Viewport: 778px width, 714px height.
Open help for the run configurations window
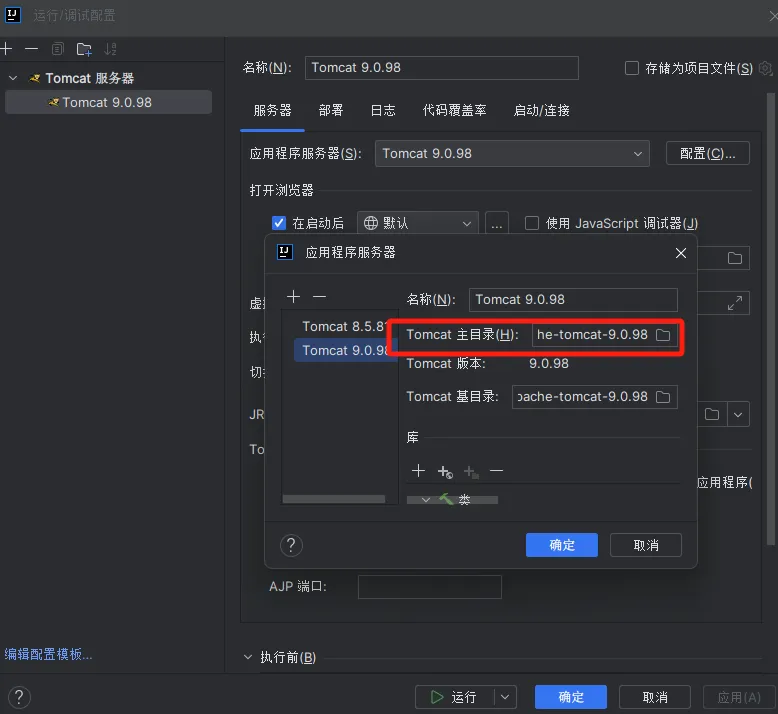click(x=19, y=697)
